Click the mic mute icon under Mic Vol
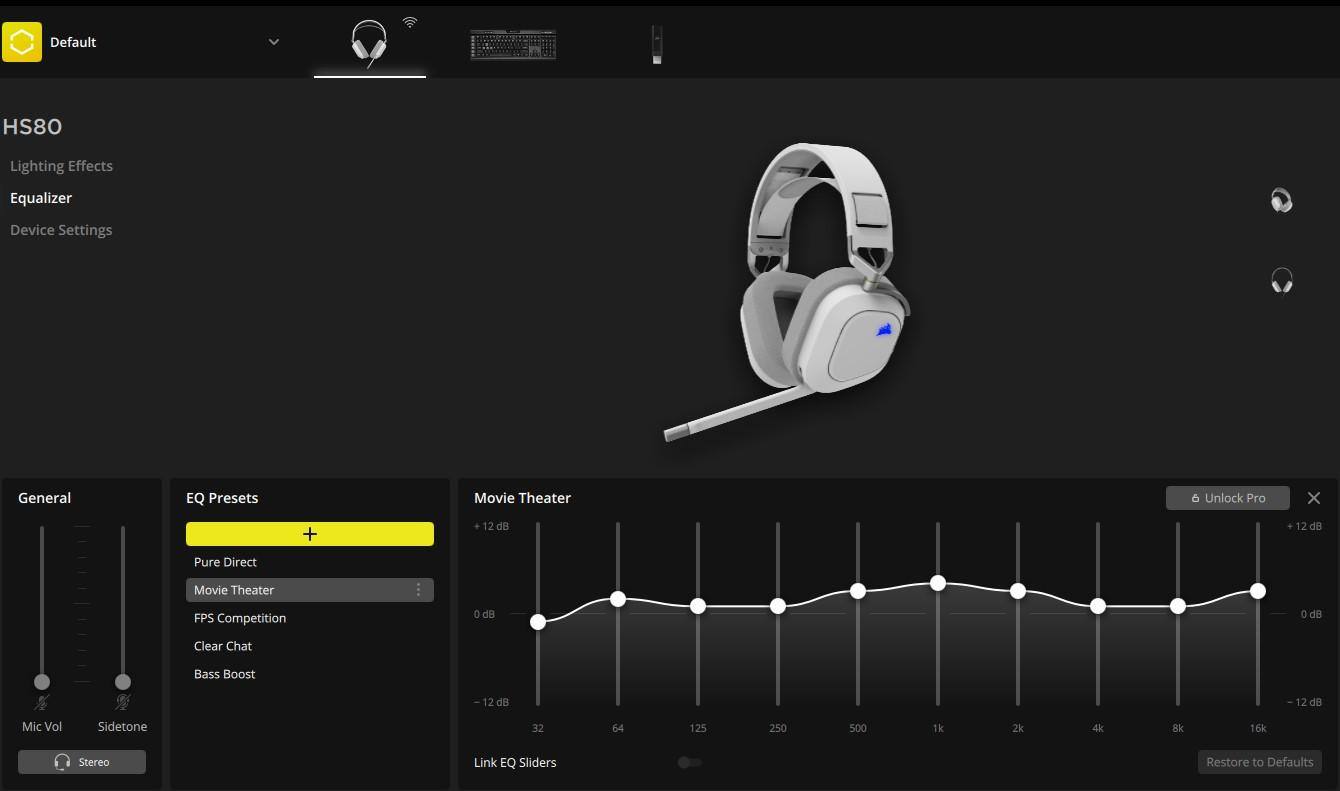The image size is (1340, 791). pos(42,703)
